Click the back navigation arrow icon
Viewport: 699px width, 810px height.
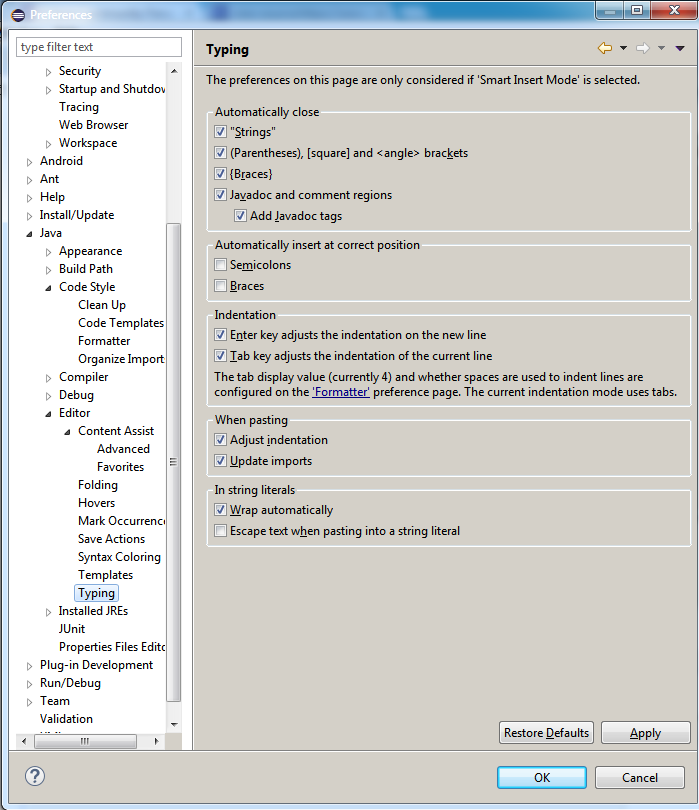605,48
